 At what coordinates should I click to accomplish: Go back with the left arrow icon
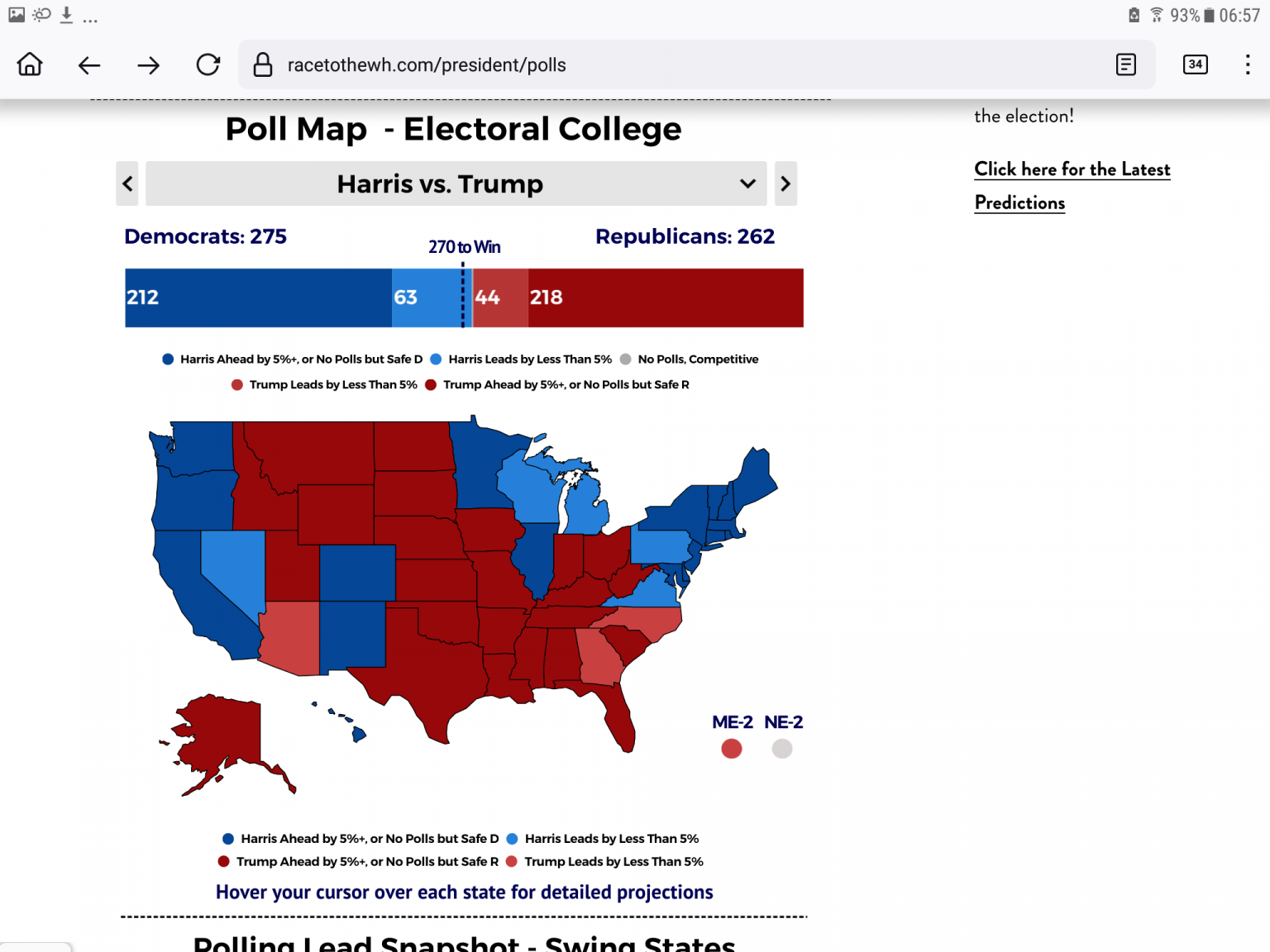coord(89,65)
